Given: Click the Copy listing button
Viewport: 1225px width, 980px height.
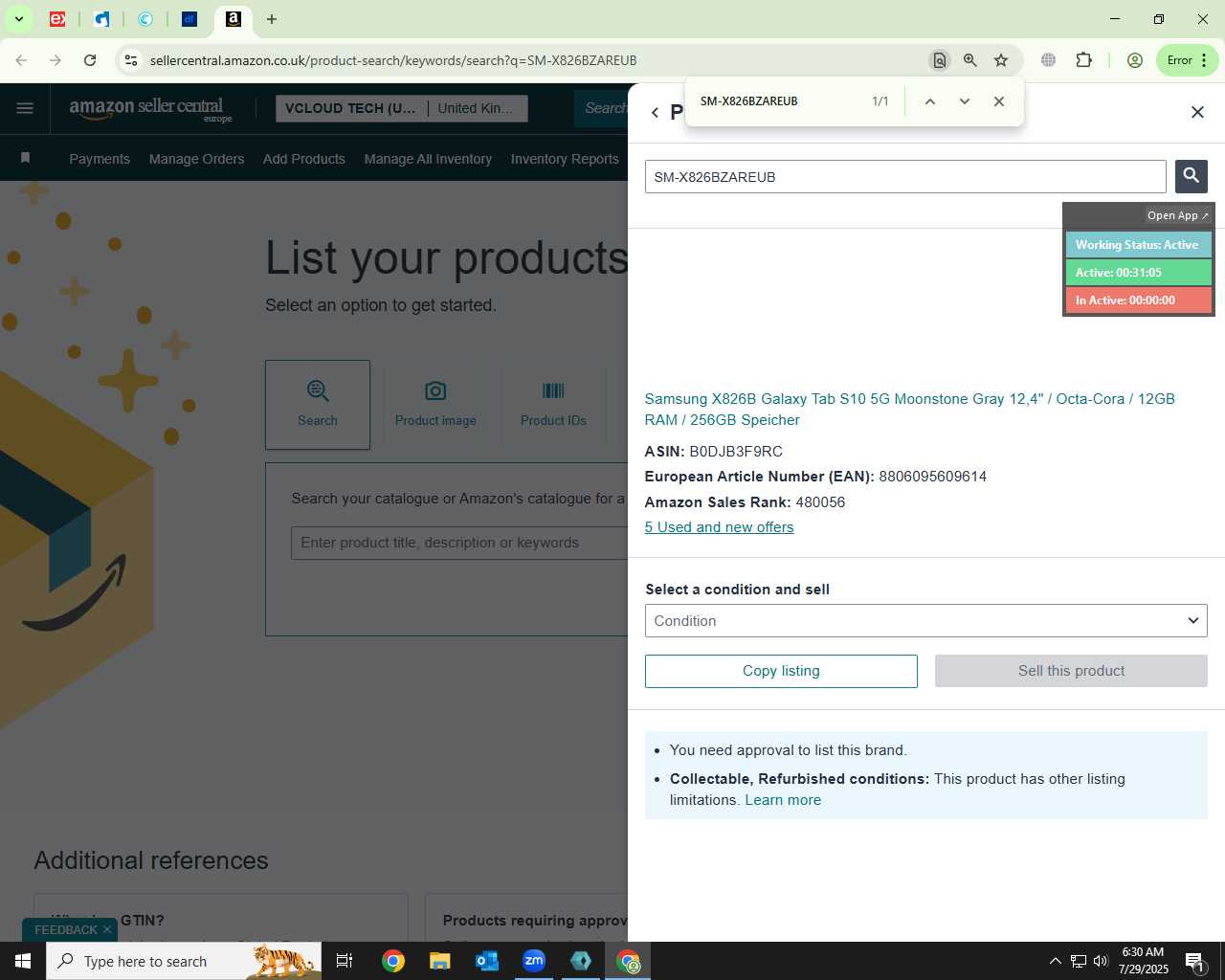Looking at the screenshot, I should pos(781,671).
